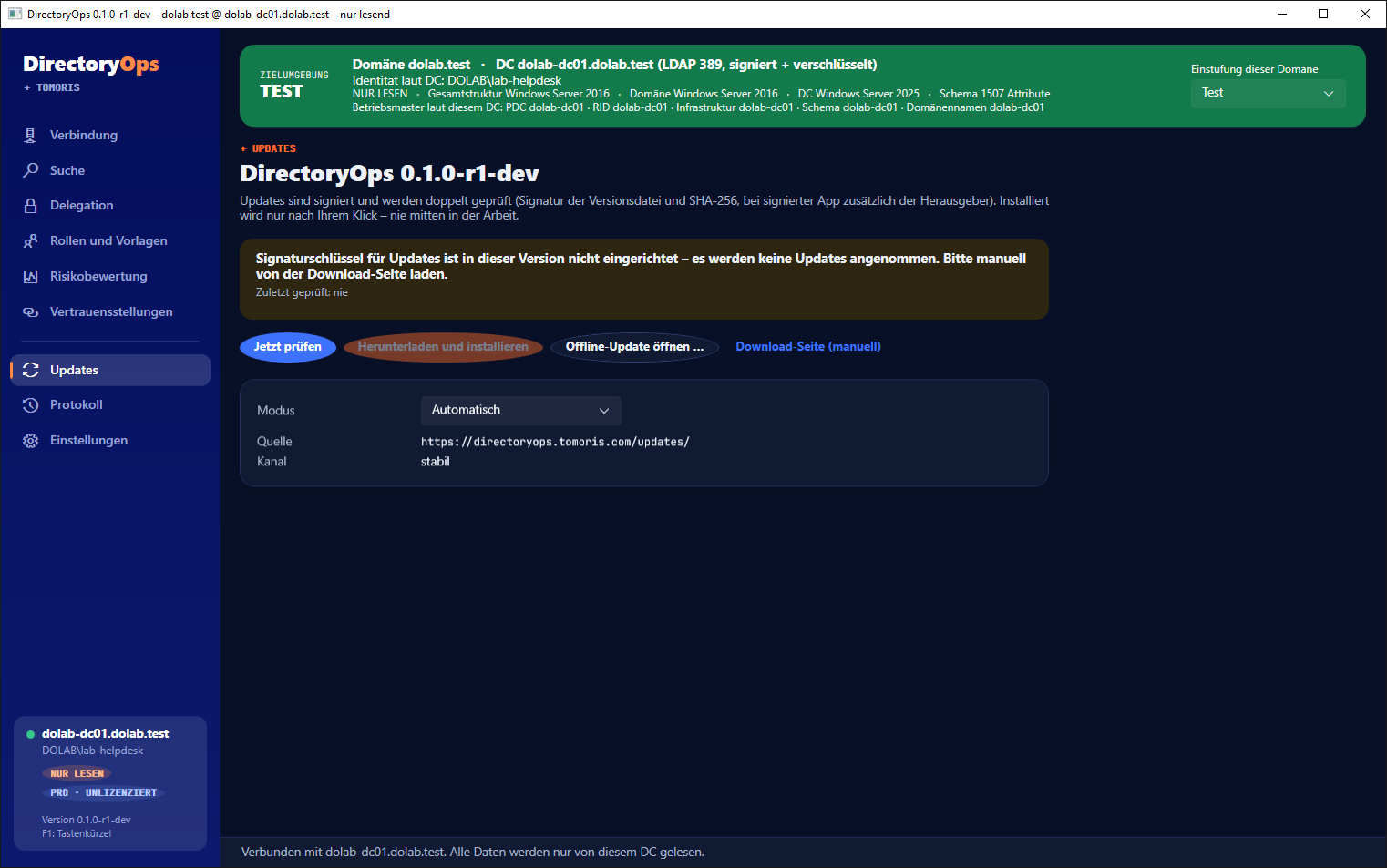Click the NUR LESEN sidebar badge
The image size is (1387, 868).
click(x=77, y=773)
